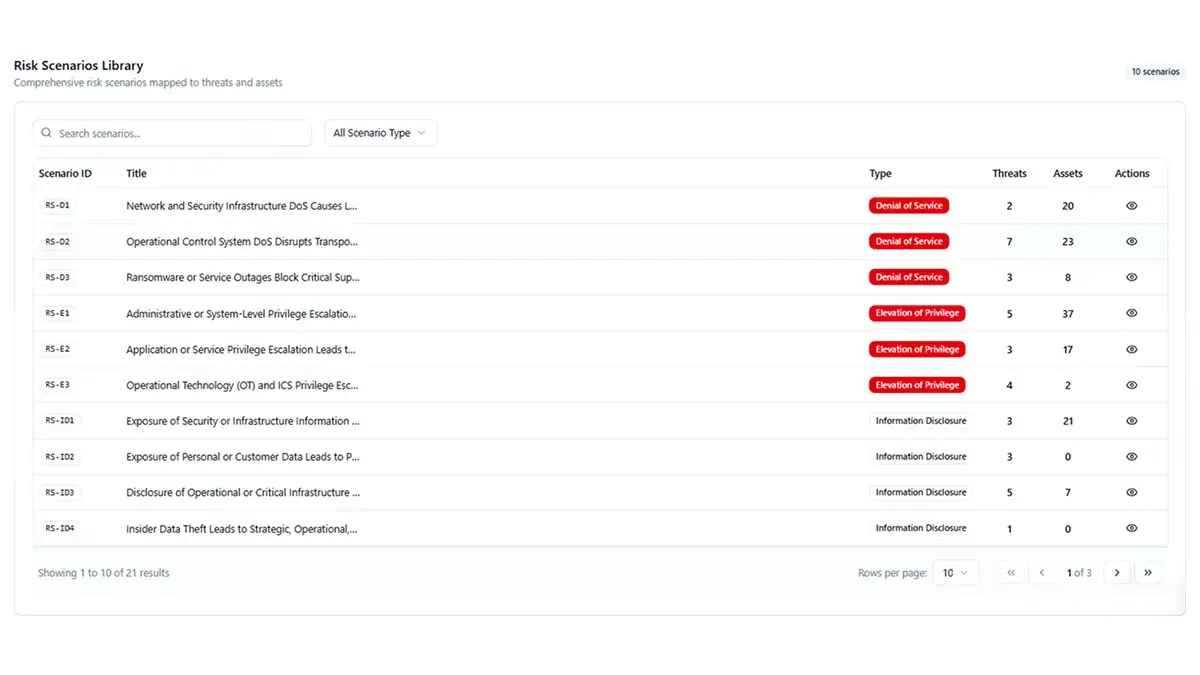Image resolution: width=1200 pixels, height=675 pixels.
Task: Click Denial of Service tag on RS-D1
Action: tap(909, 205)
